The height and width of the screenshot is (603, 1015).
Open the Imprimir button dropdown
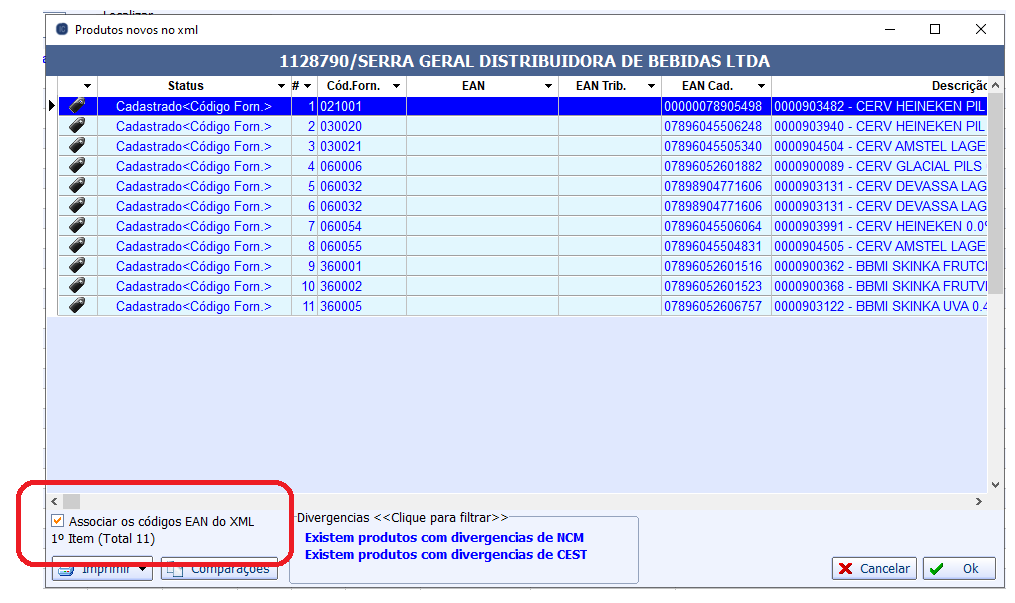(142, 569)
